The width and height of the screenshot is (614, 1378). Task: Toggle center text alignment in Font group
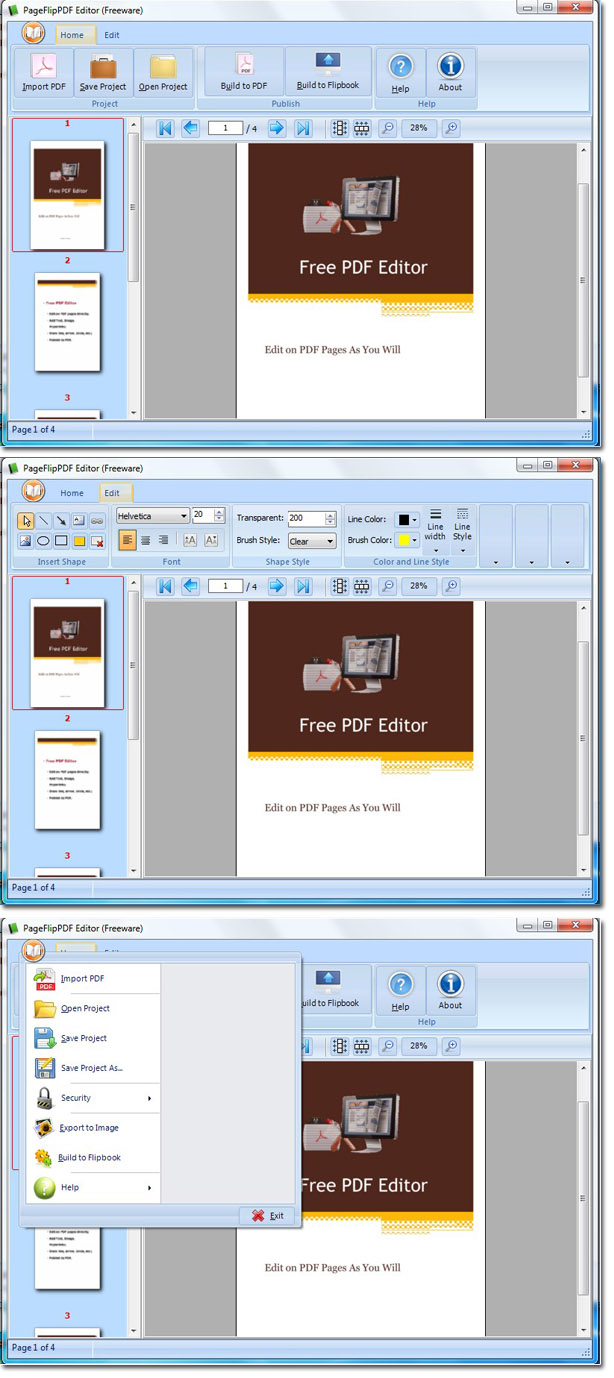pyautogui.click(x=146, y=540)
